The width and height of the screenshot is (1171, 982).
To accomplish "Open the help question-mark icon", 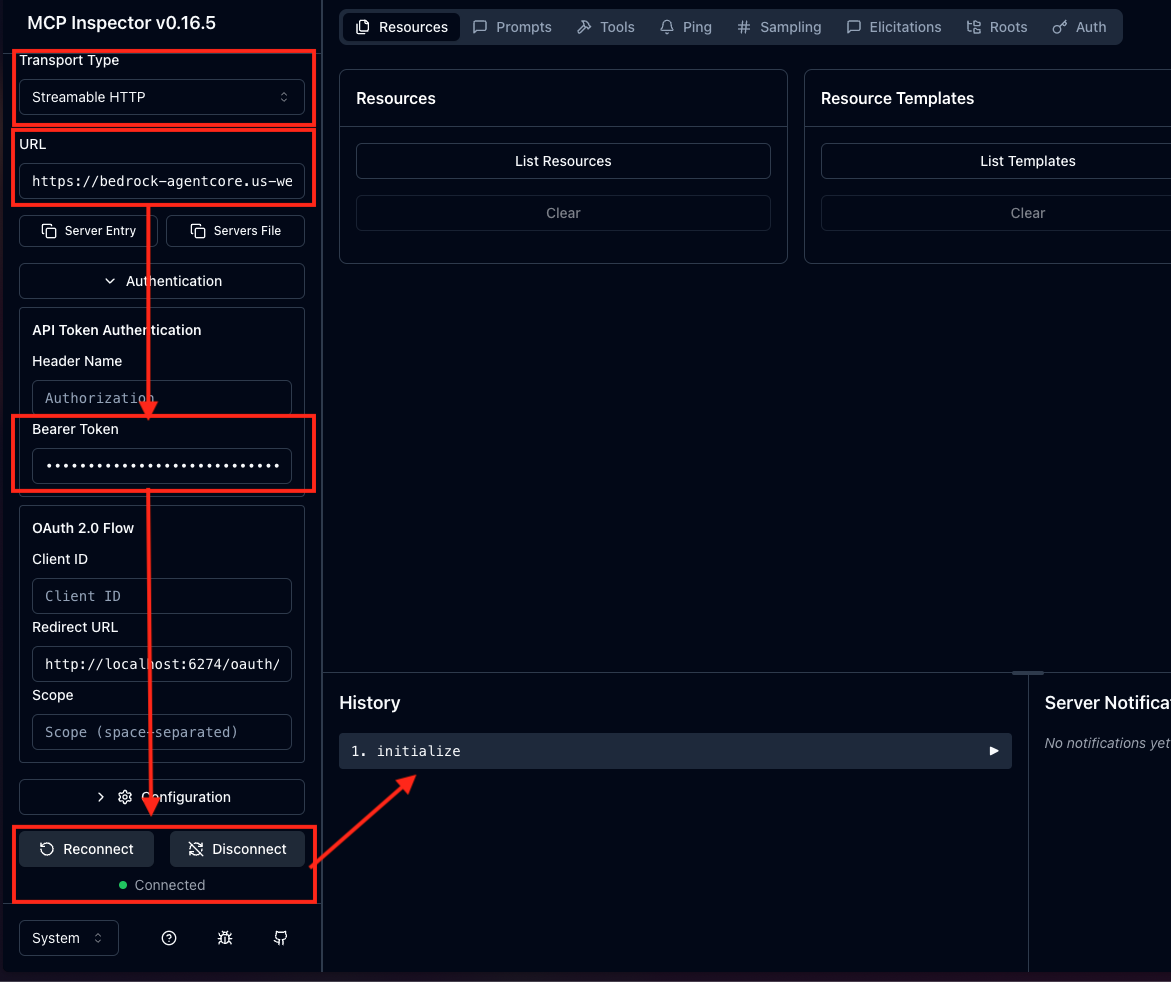I will pyautogui.click(x=169, y=938).
